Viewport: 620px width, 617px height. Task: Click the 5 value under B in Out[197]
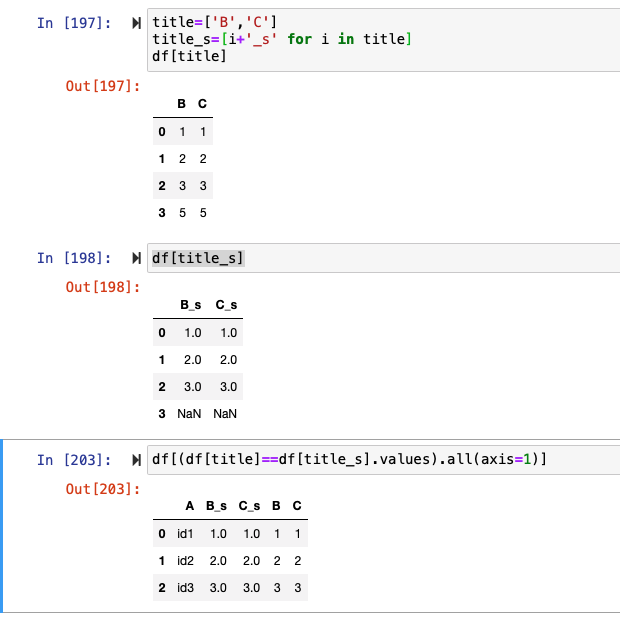click(182, 213)
